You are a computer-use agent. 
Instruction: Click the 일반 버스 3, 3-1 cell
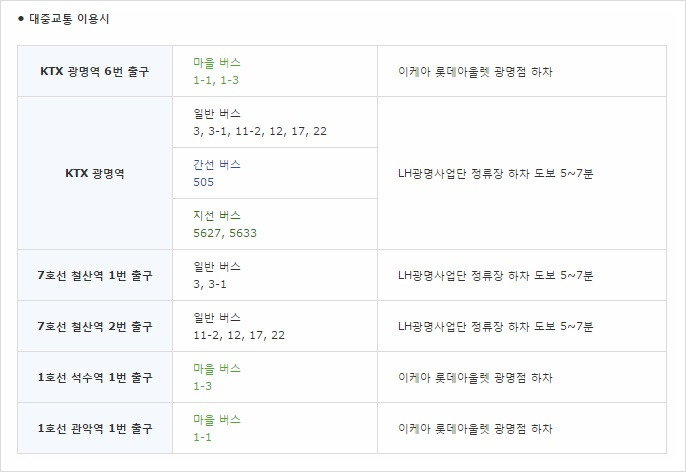275,275
